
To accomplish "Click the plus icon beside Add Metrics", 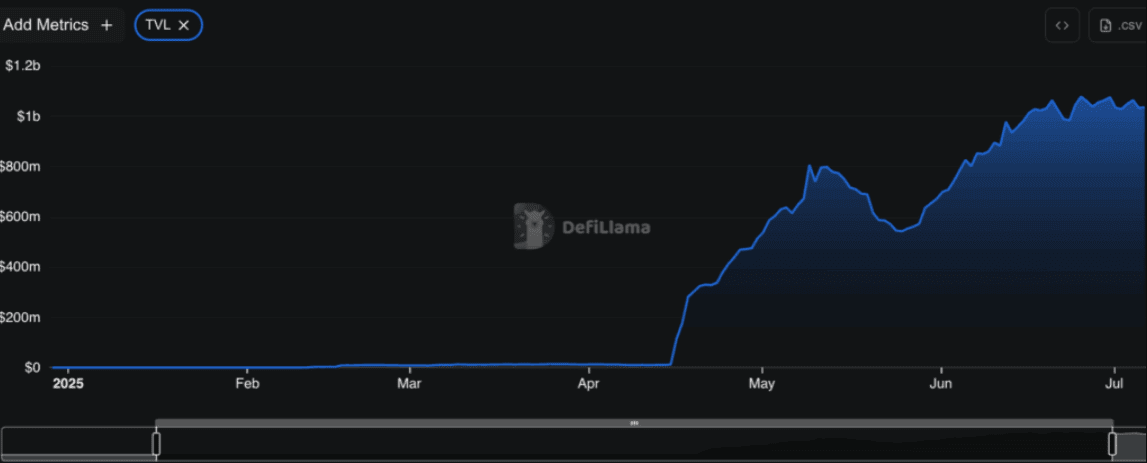I will [107, 25].
